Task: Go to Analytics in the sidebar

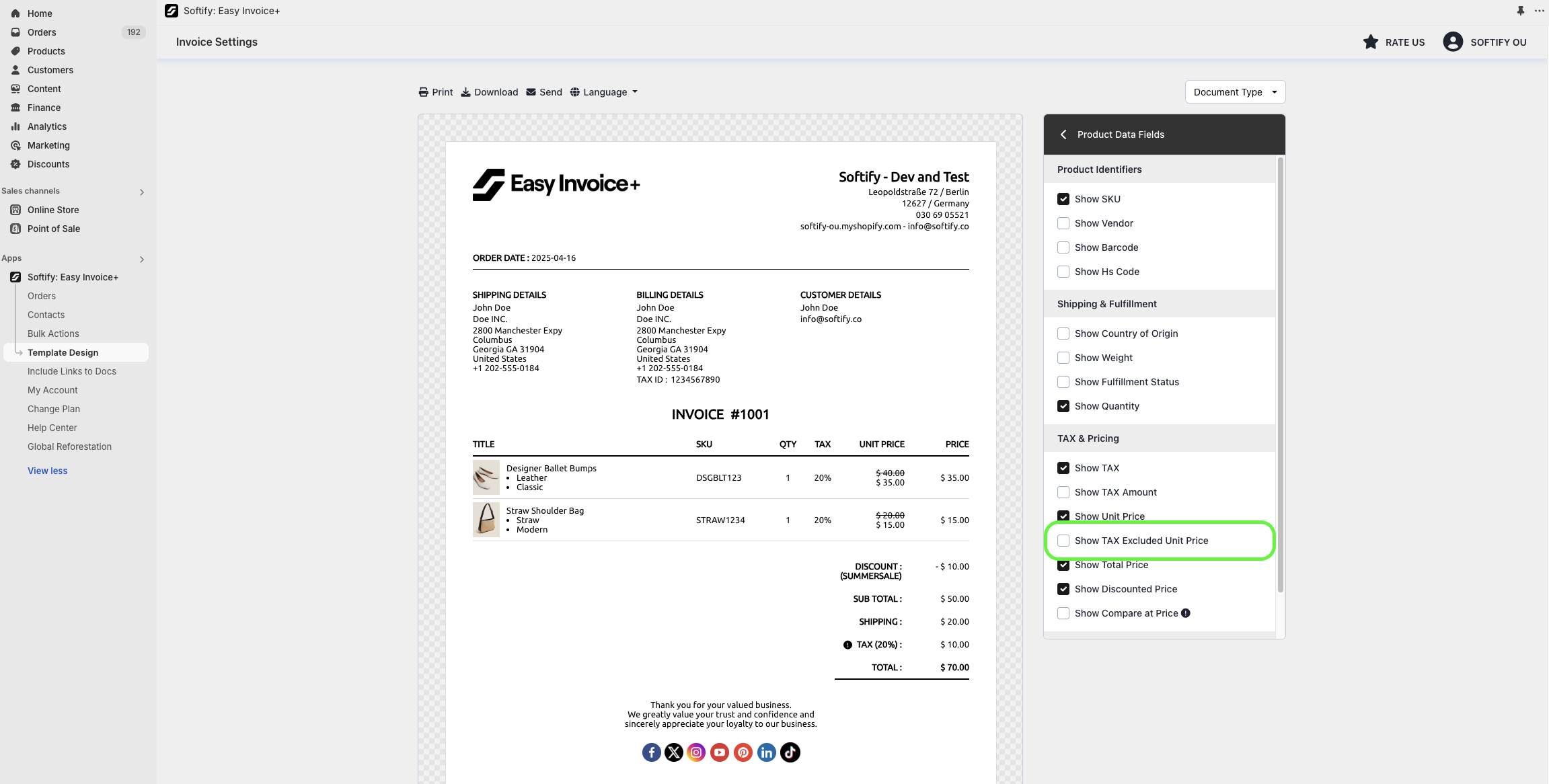Action: click(x=47, y=126)
